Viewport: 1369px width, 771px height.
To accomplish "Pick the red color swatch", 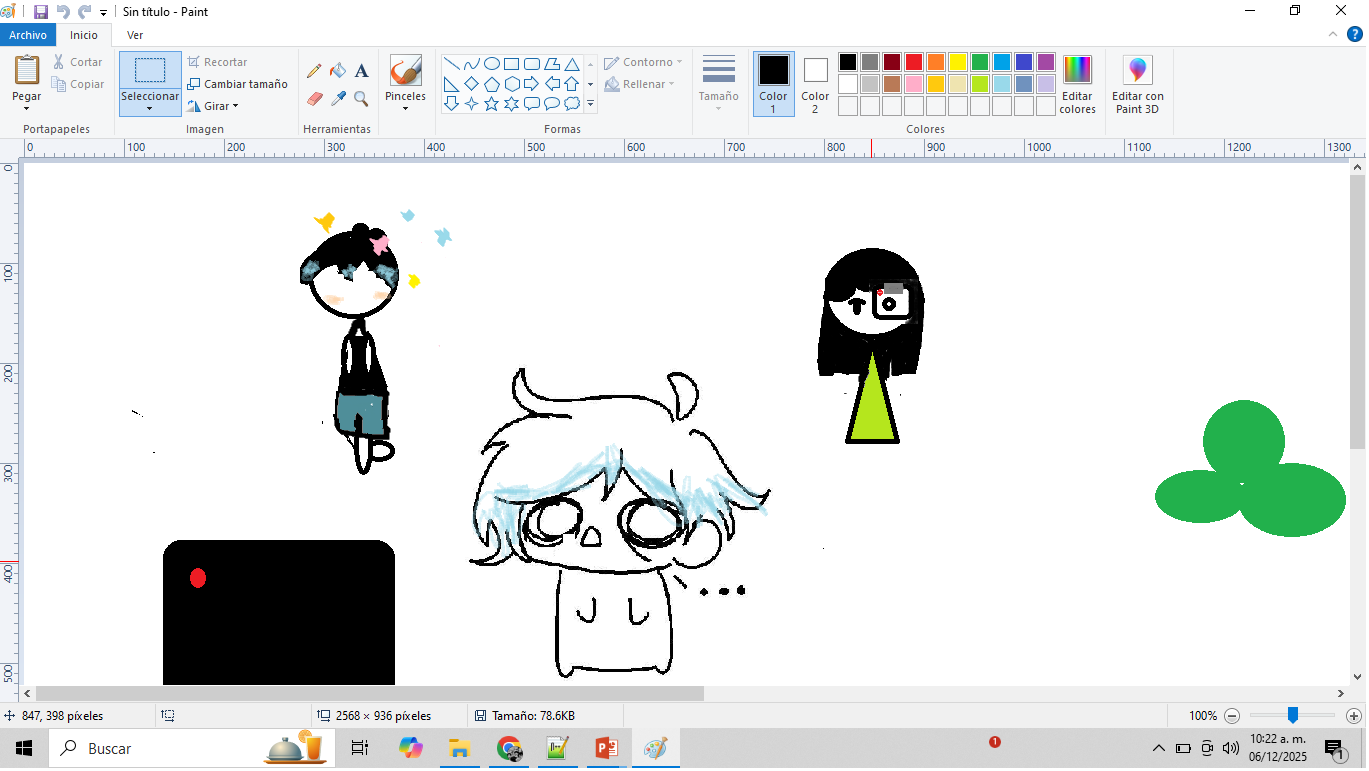I will (914, 62).
